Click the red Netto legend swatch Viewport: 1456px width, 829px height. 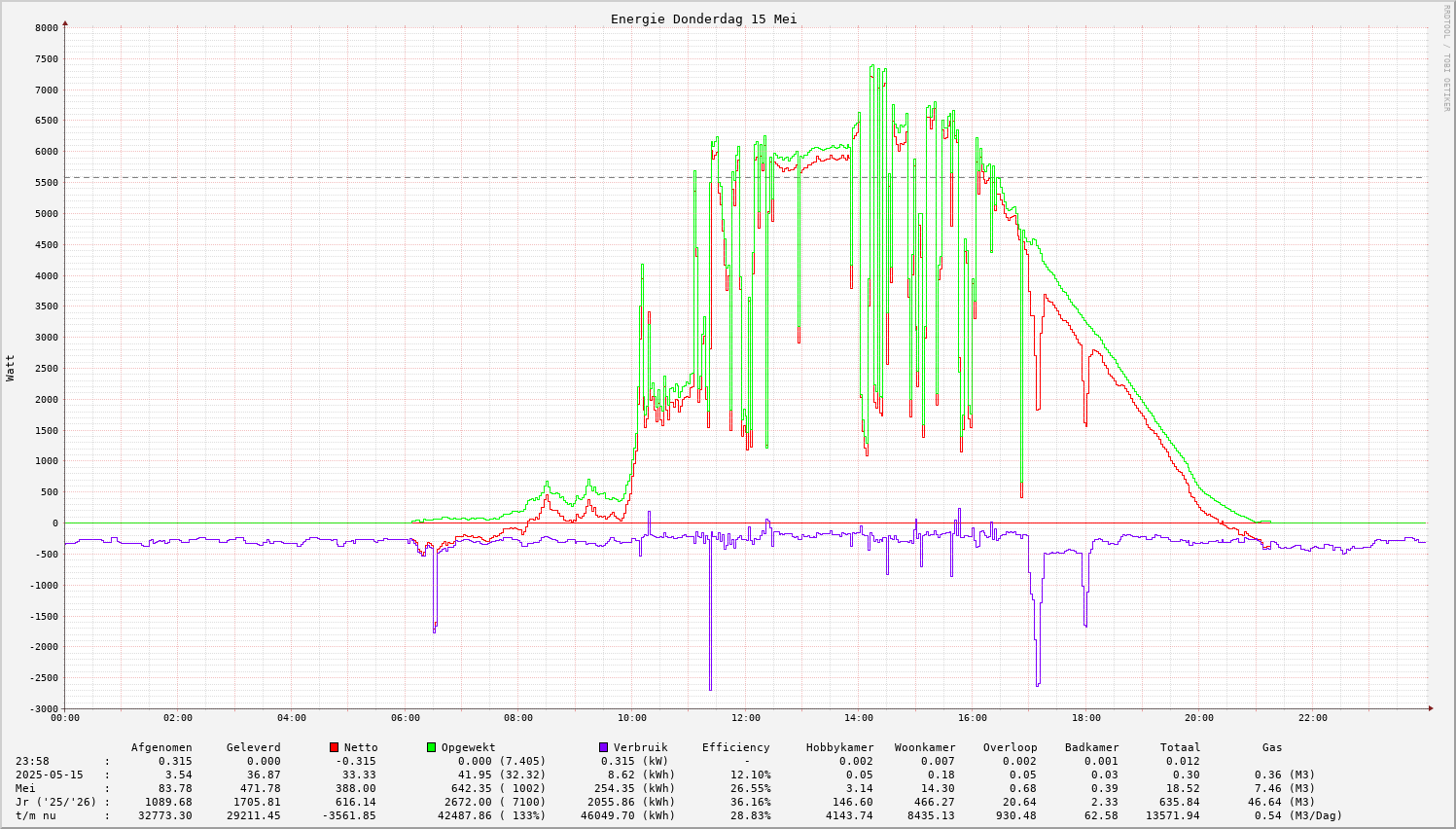pyautogui.click(x=335, y=747)
